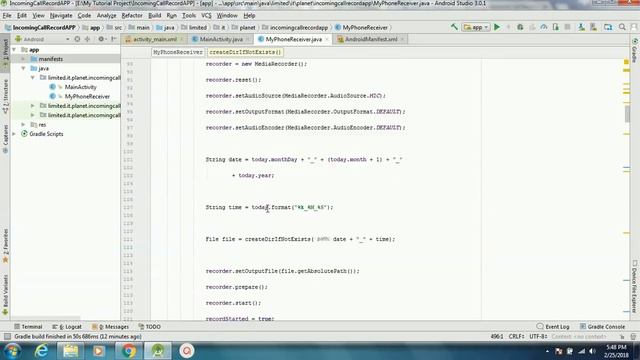Collapse the java folder node
Viewport: 640px width, 360px height.
click(24, 68)
